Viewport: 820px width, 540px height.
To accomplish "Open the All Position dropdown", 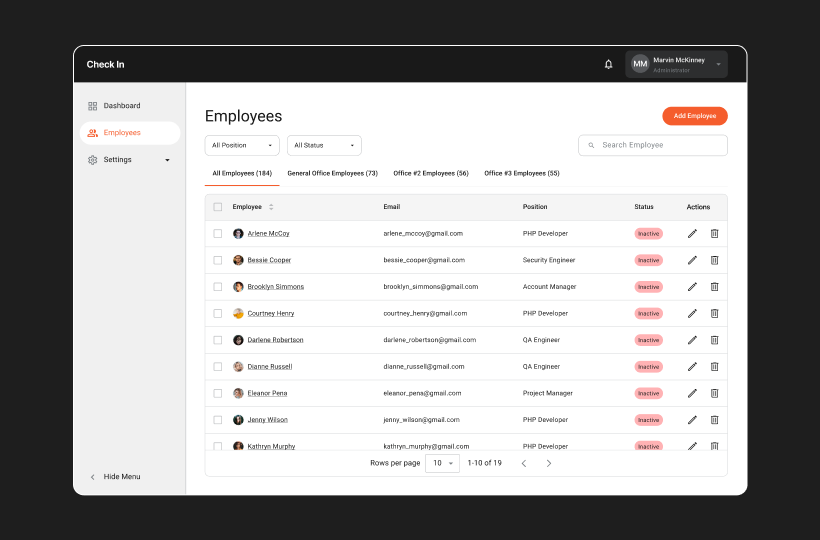I will click(x=242, y=145).
